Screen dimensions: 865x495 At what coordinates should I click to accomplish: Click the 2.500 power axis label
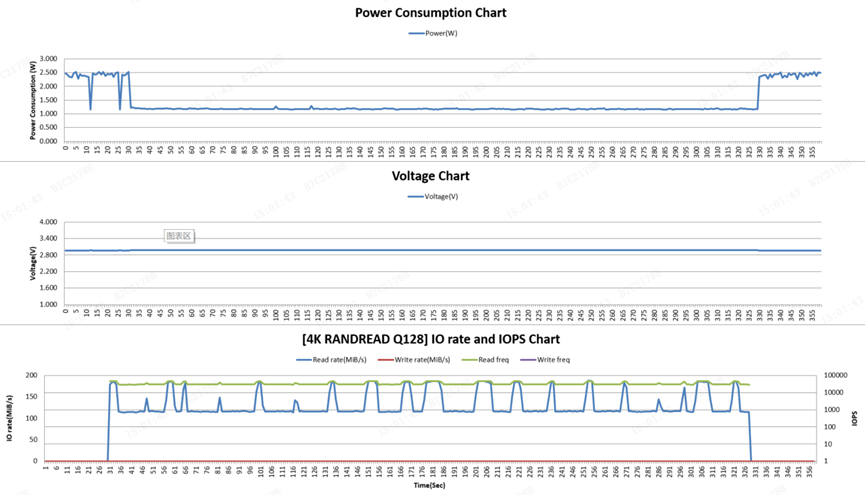pyautogui.click(x=49, y=72)
